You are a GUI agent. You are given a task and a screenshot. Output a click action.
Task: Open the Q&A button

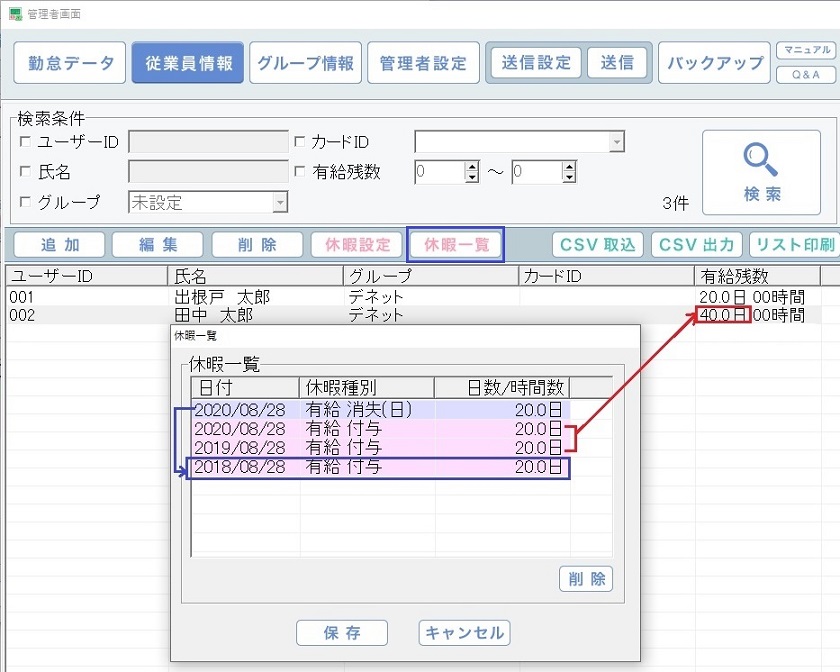click(806, 74)
